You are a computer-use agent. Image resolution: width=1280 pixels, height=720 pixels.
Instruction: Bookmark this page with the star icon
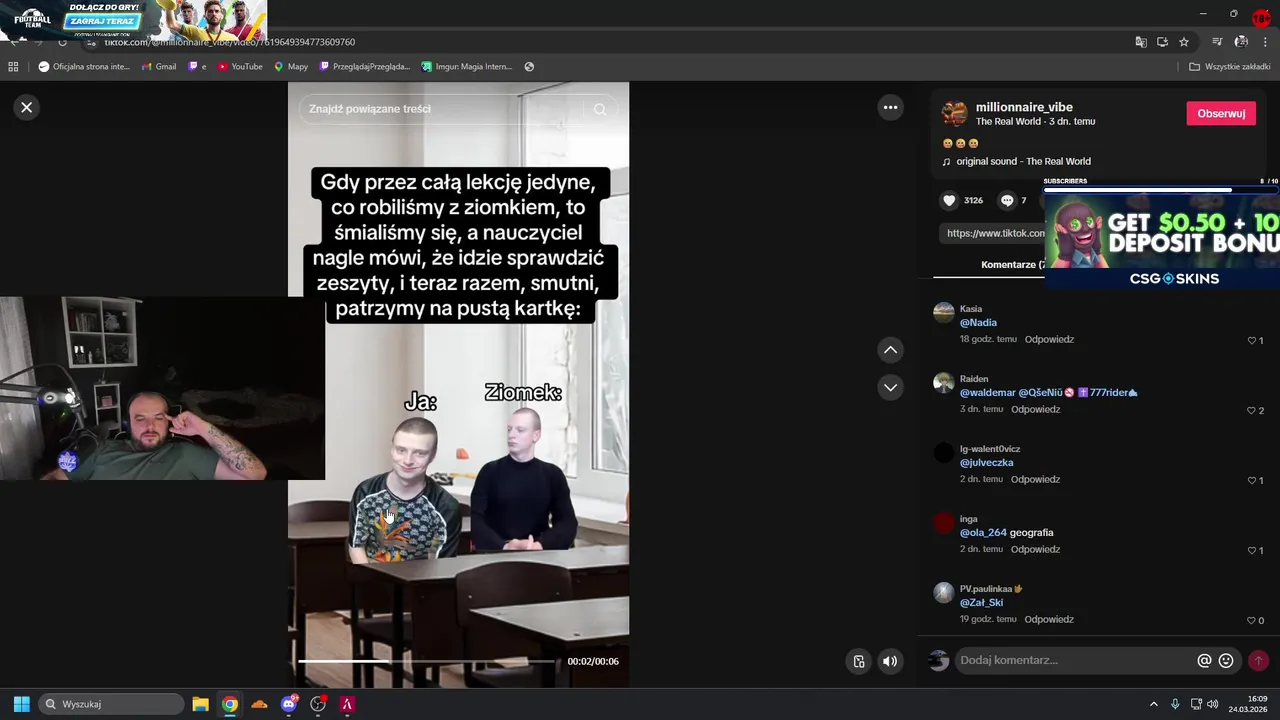[1184, 42]
